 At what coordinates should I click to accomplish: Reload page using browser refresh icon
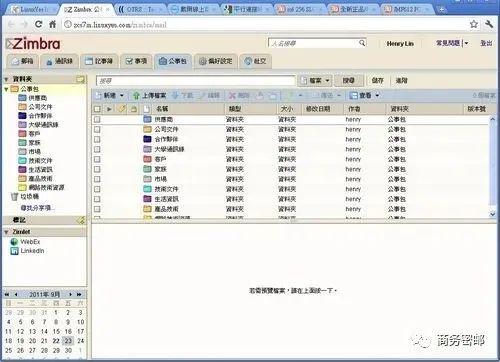[x=39, y=24]
